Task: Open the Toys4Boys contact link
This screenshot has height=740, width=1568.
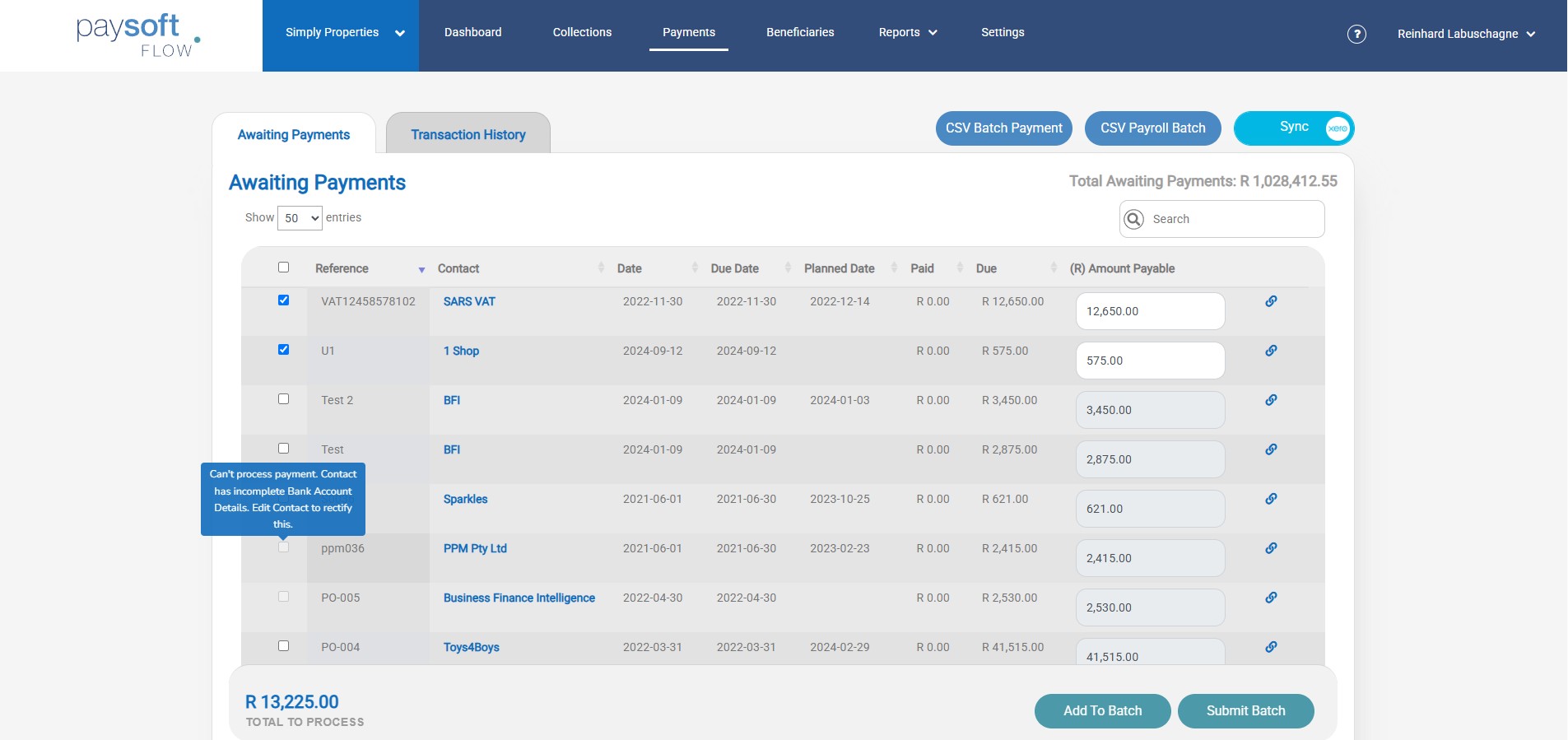Action: (472, 648)
